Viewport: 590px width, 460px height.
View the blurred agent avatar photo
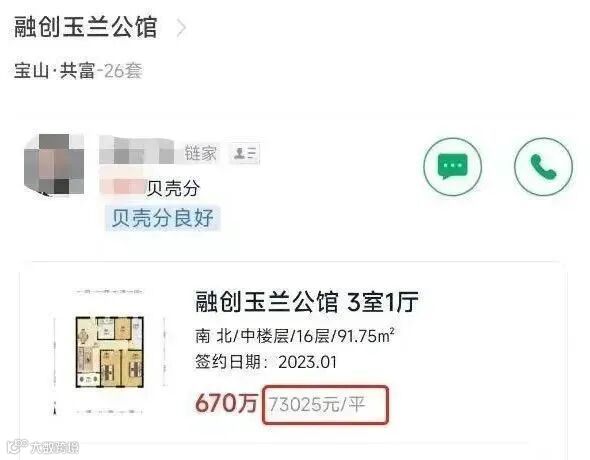(54, 164)
